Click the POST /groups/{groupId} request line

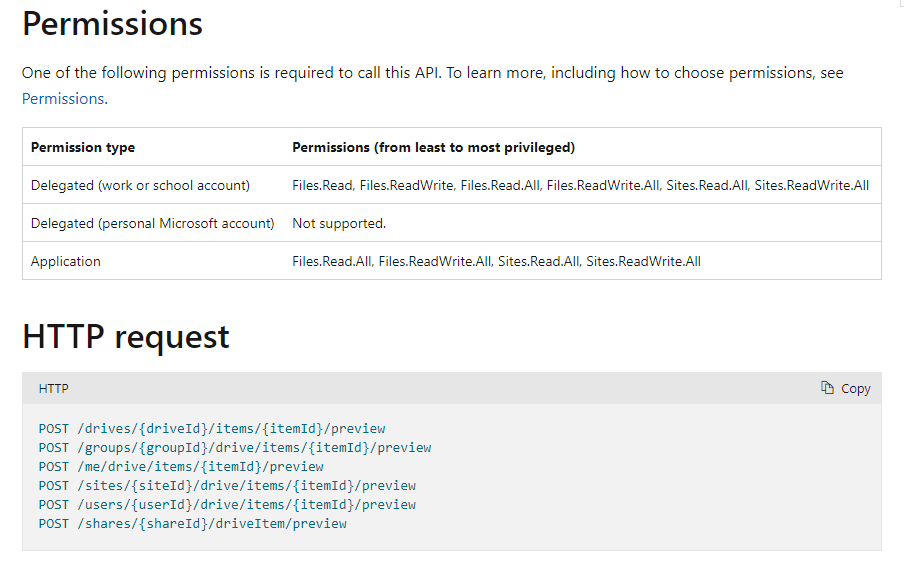click(x=235, y=447)
